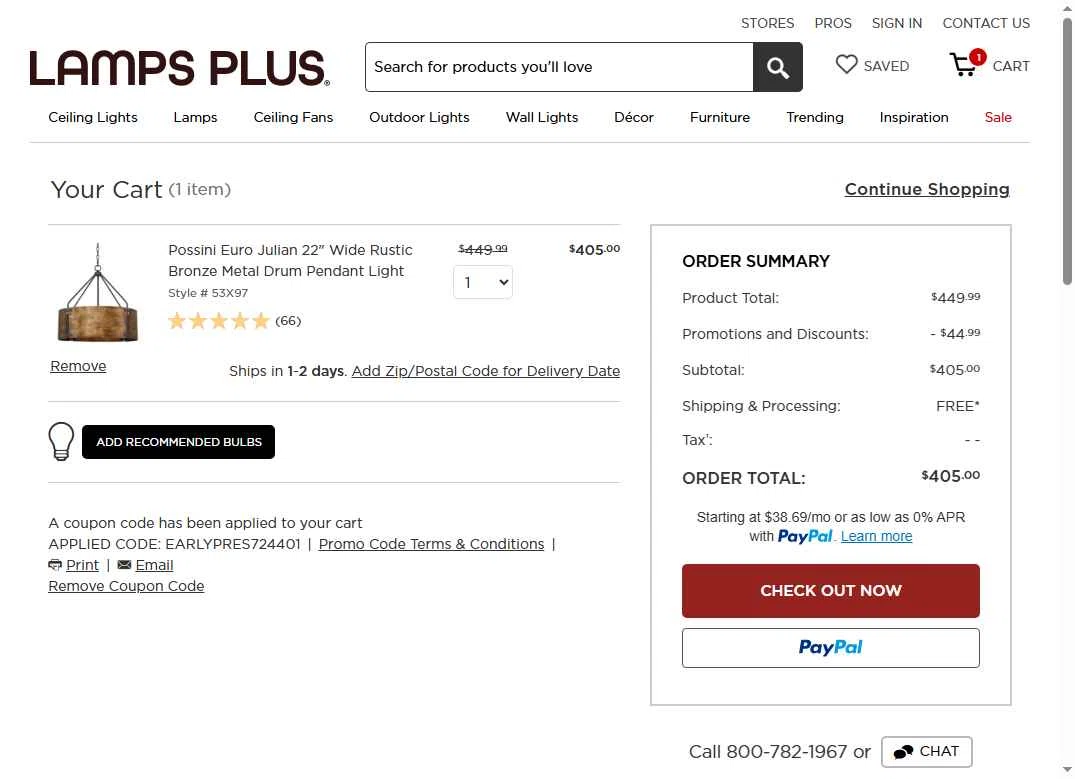Open the Ceiling Lights menu
The image size is (1075, 779).
click(x=93, y=117)
